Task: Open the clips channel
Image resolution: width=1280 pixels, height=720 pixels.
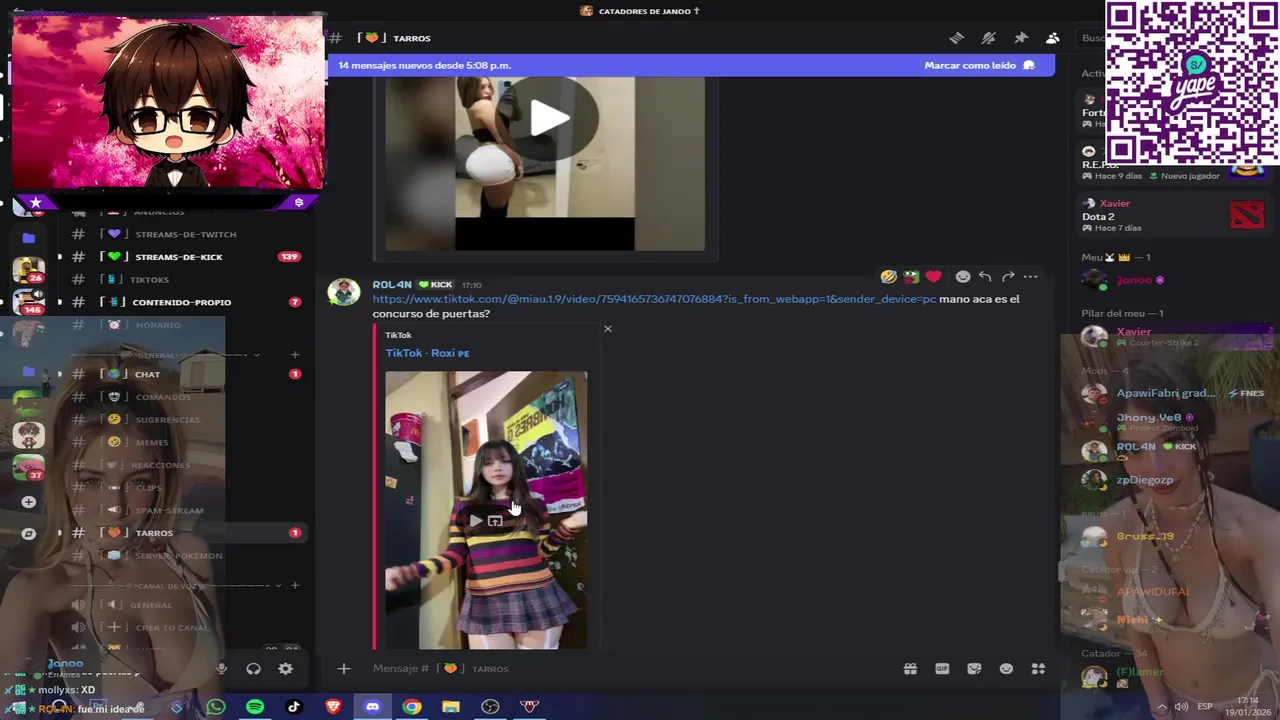Action: pyautogui.click(x=148, y=488)
